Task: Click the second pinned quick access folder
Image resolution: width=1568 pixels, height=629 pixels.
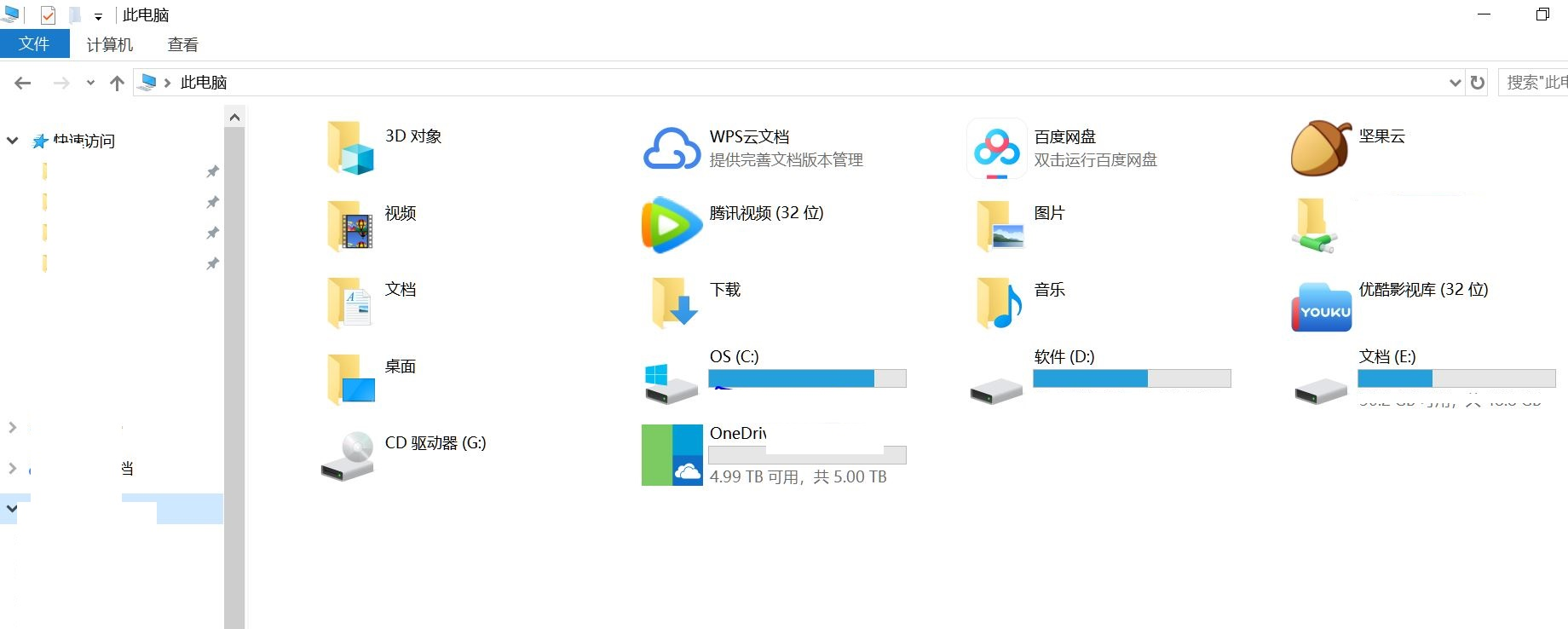Action: pyautogui.click(x=44, y=202)
